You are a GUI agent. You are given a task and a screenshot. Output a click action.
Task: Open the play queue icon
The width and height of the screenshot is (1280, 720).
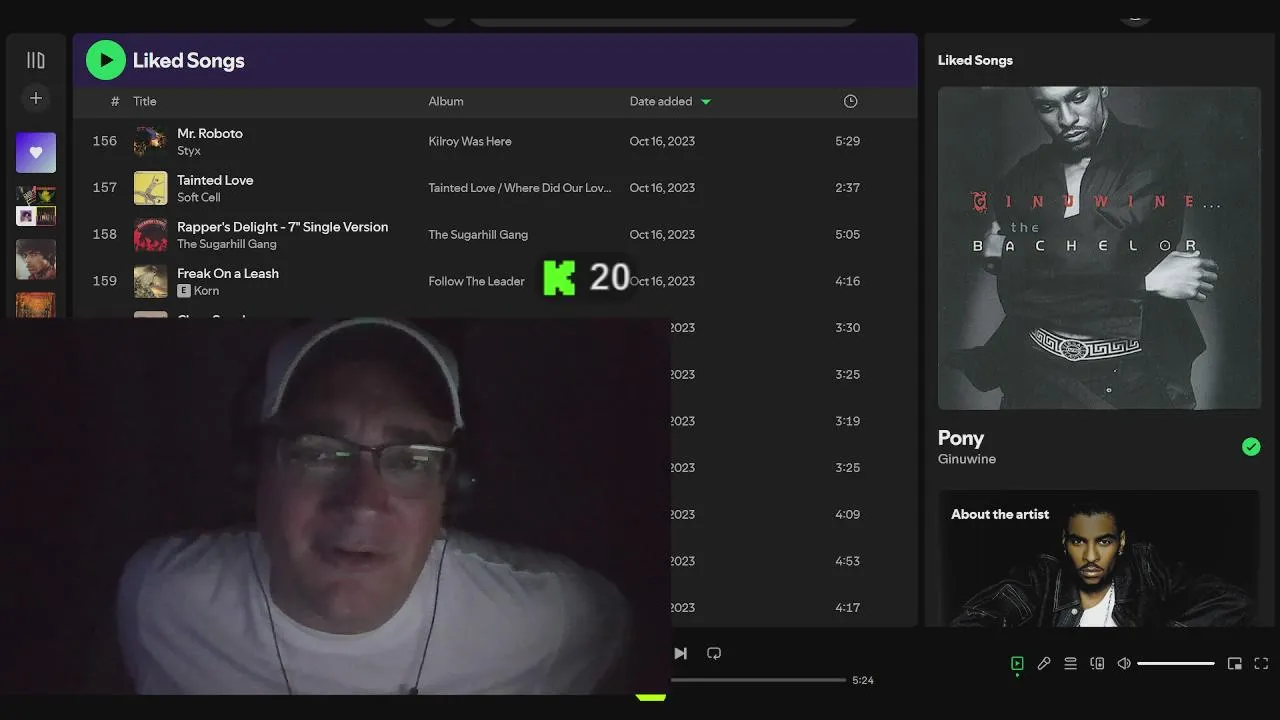1070,663
